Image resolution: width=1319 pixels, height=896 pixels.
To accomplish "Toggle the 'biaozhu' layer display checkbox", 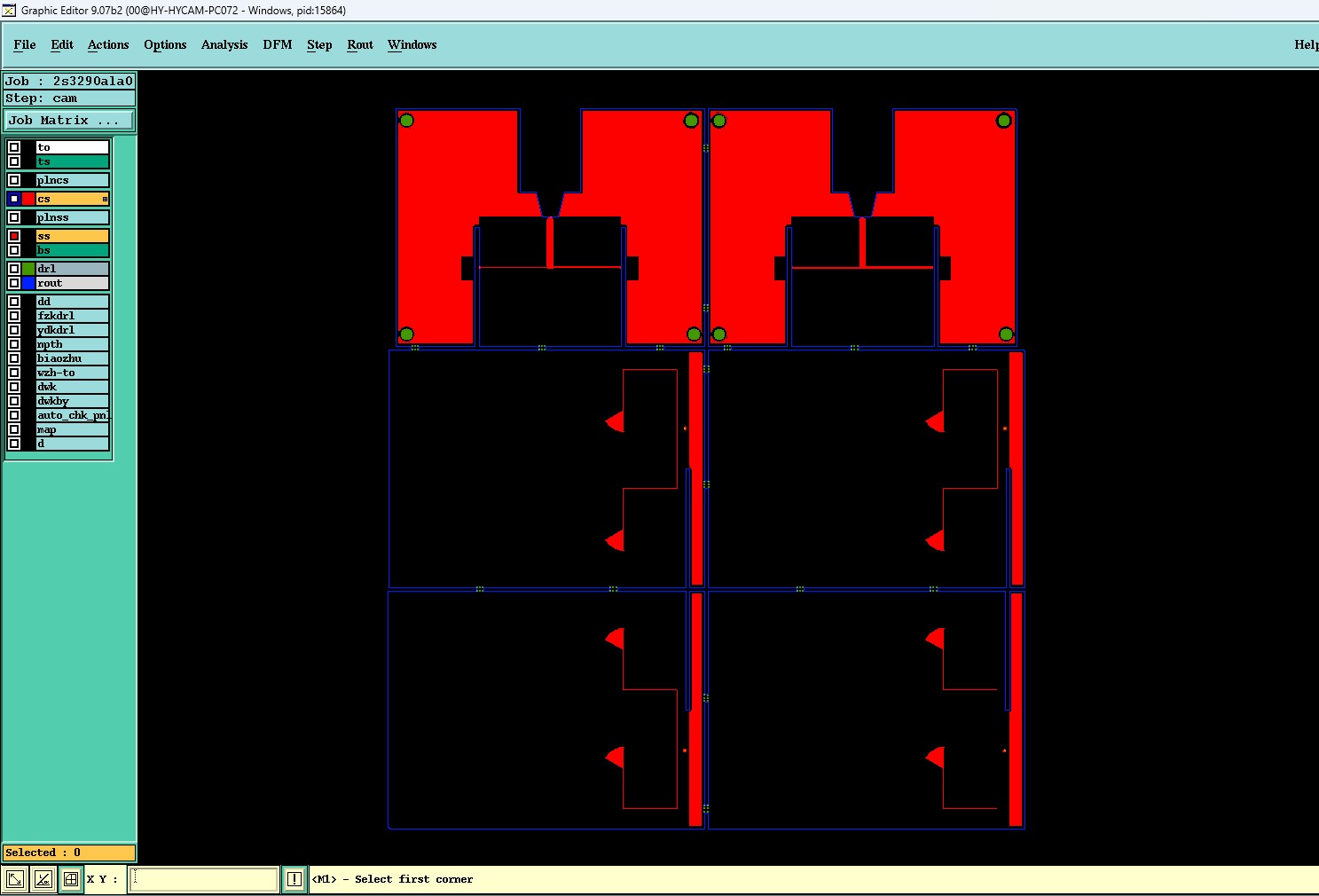I will pyautogui.click(x=14, y=358).
